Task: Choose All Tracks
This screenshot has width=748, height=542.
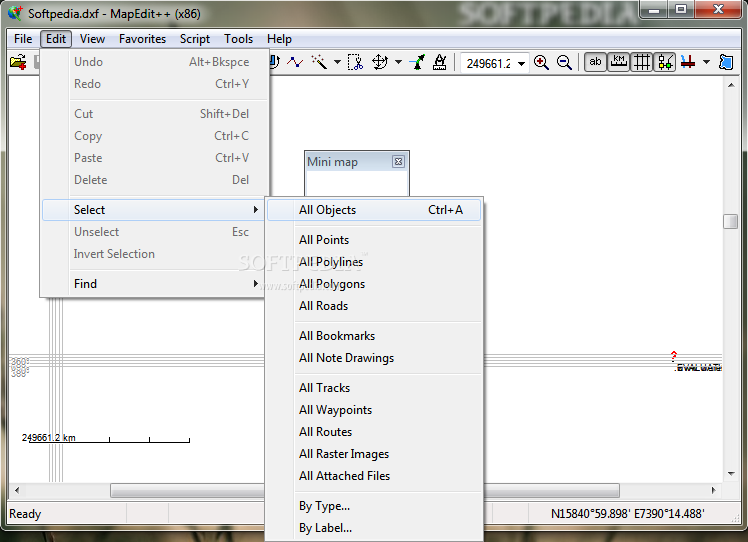Action: tap(374, 388)
